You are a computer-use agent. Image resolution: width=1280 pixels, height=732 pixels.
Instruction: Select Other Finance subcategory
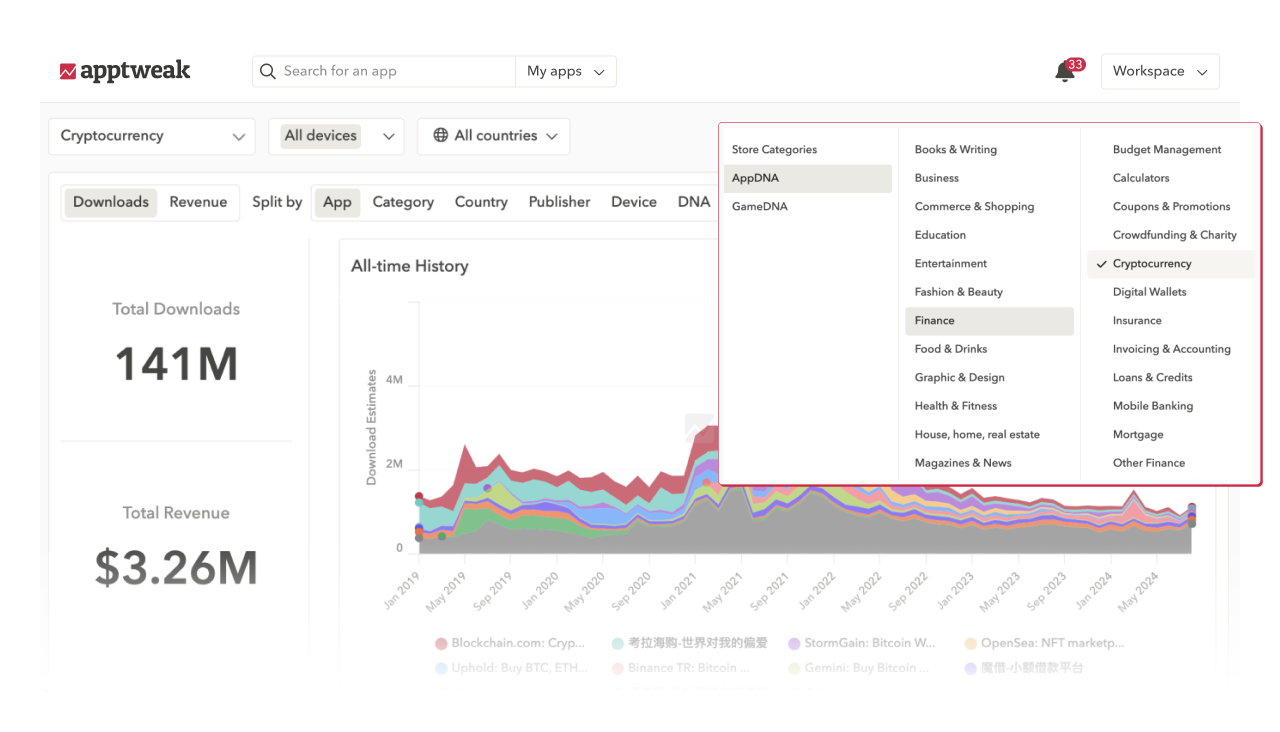coord(1171,463)
